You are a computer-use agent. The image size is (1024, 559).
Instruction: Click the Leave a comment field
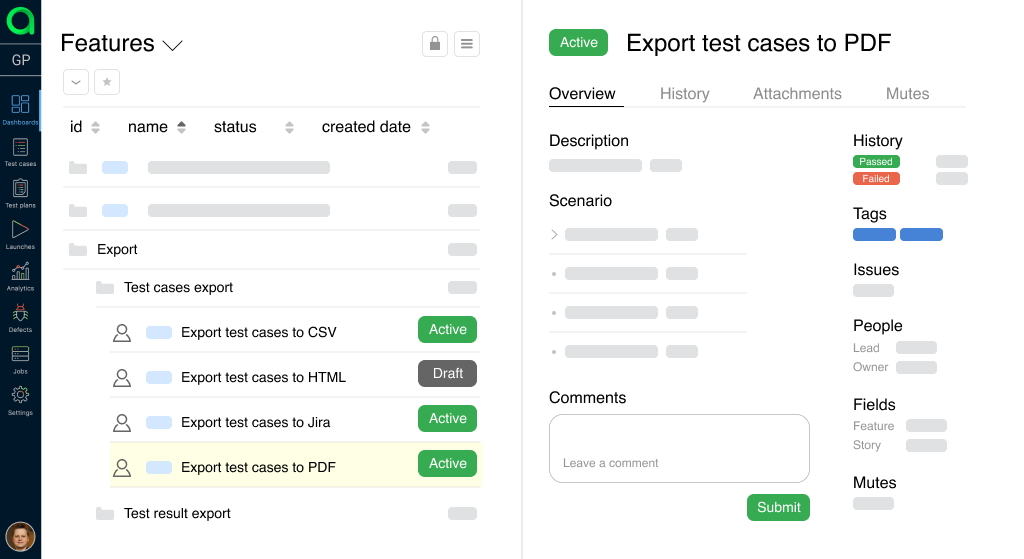tap(679, 448)
